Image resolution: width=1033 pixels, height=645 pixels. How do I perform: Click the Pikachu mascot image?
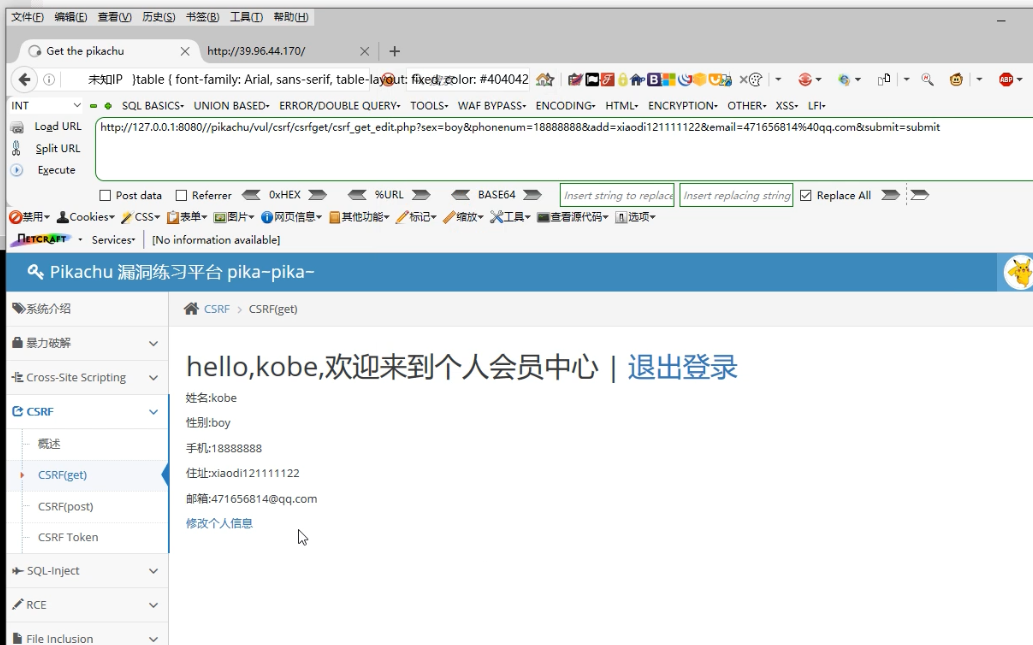click(x=1018, y=271)
